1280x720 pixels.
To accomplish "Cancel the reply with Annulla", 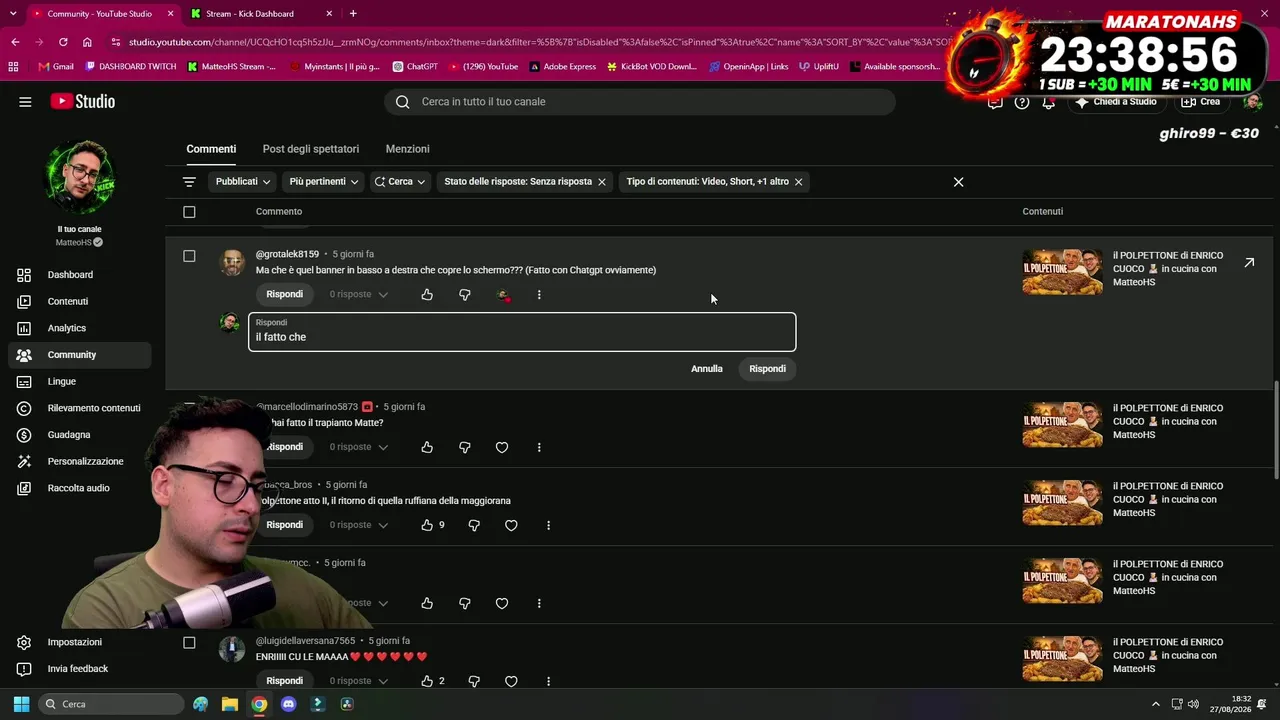I will pyautogui.click(x=707, y=369).
